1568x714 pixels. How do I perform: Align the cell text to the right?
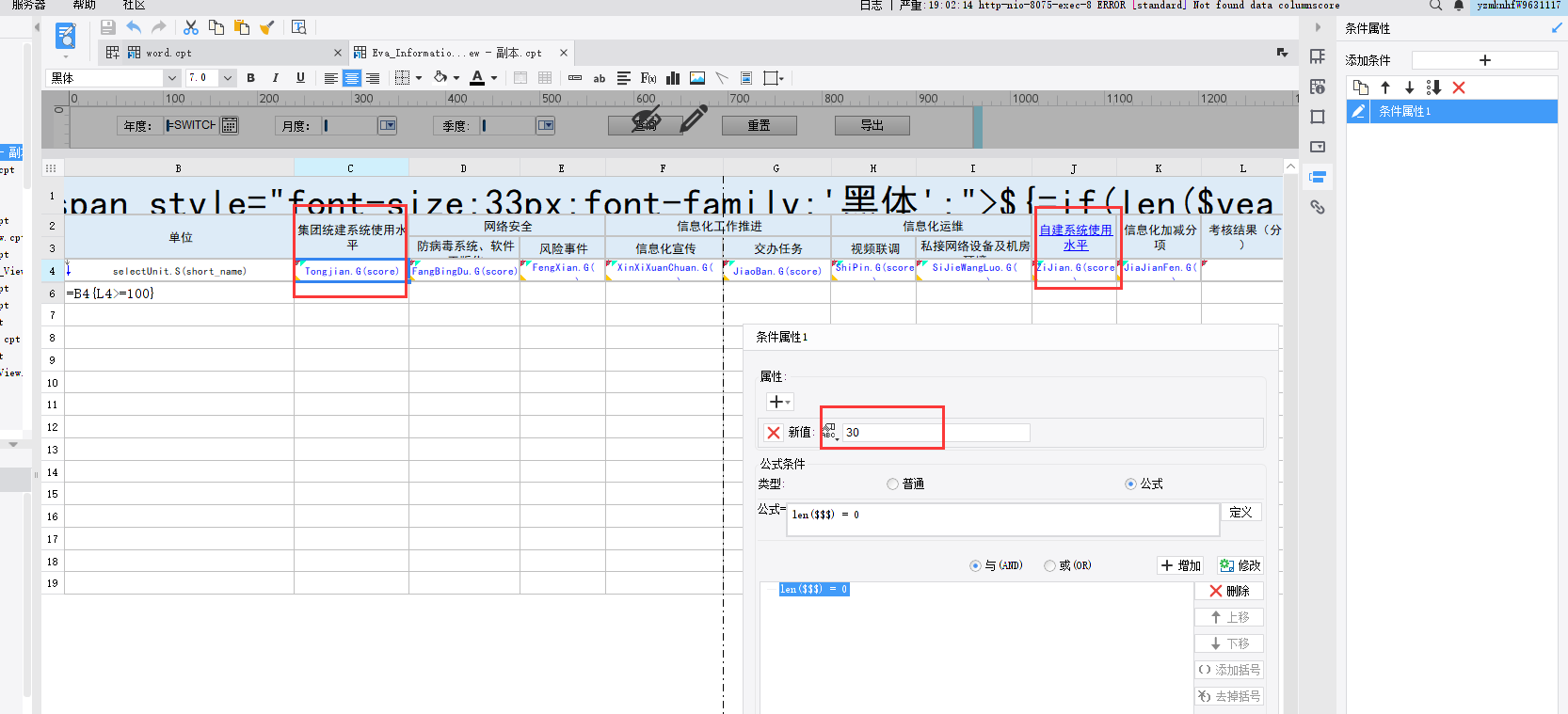pyautogui.click(x=373, y=78)
